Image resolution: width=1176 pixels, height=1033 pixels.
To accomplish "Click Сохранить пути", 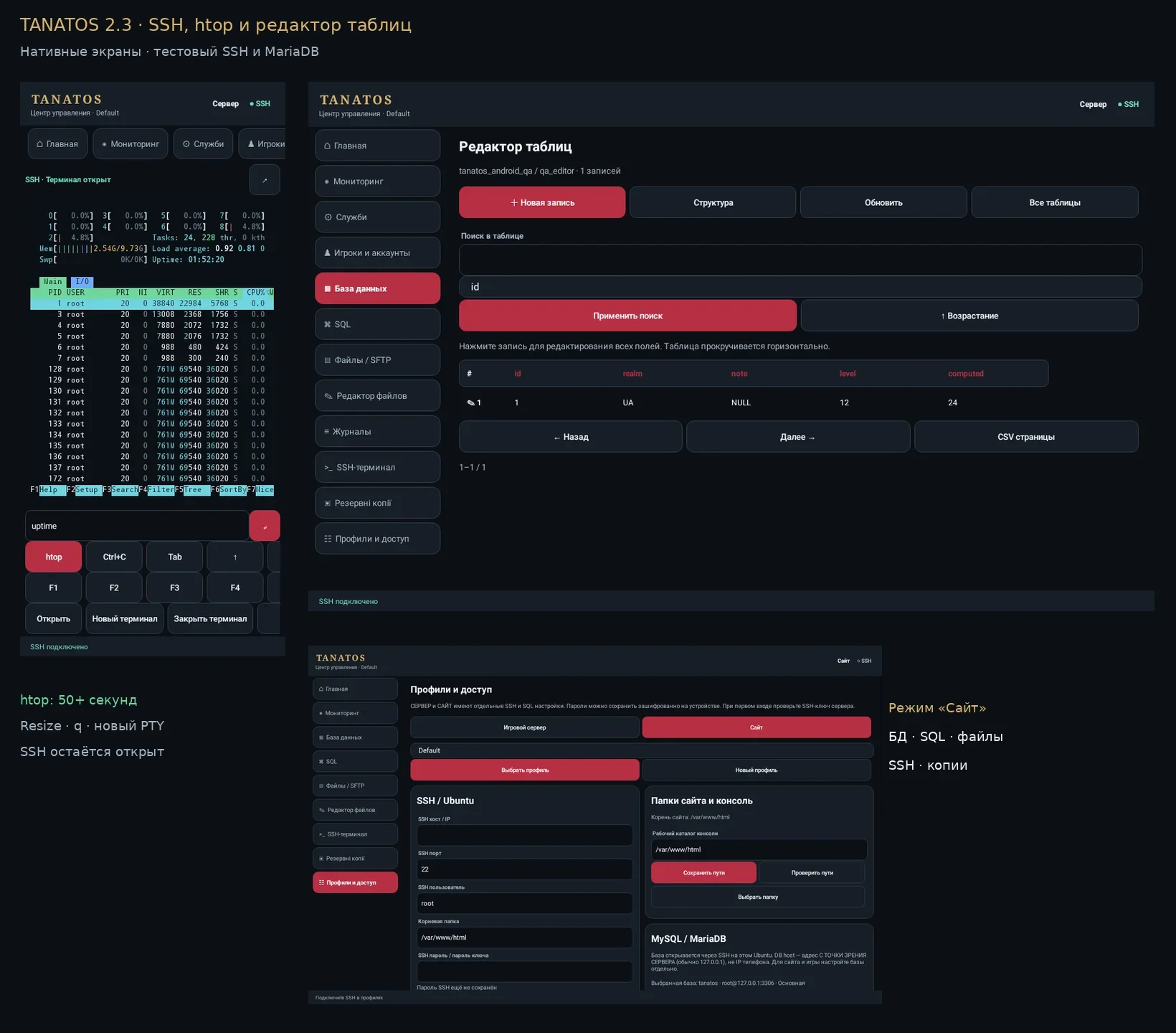I will tap(703, 873).
